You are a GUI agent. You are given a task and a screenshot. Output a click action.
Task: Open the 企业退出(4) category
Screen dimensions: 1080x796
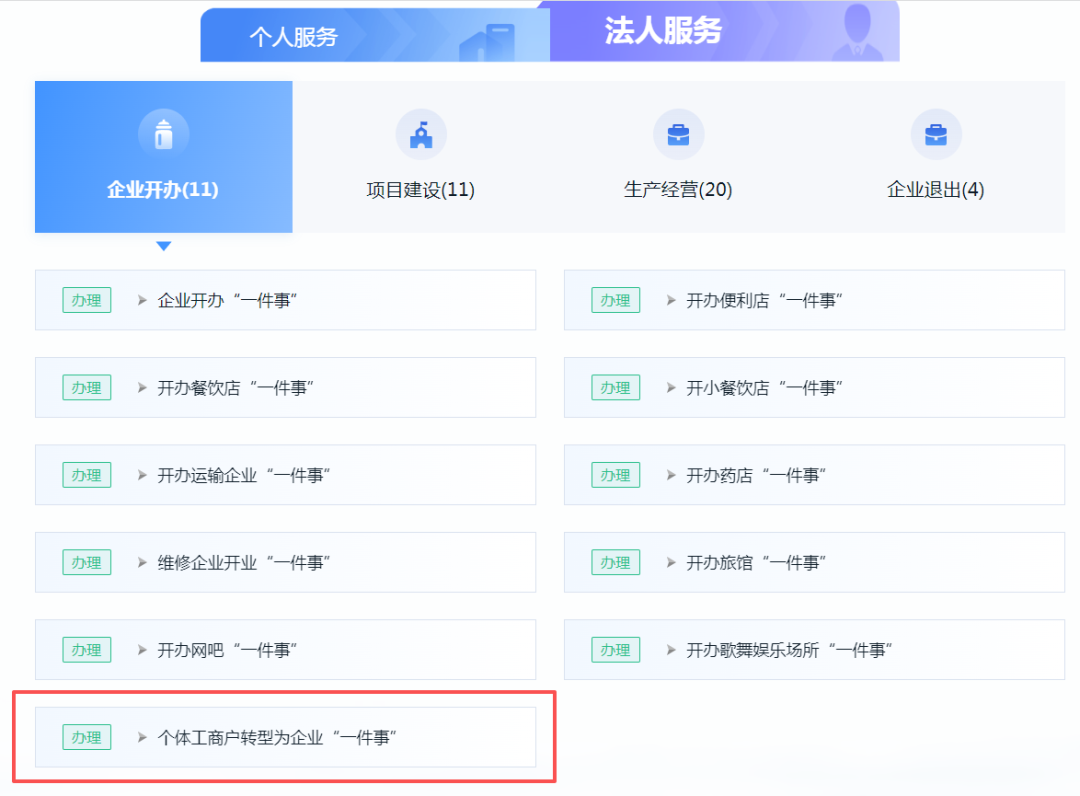[x=936, y=189]
